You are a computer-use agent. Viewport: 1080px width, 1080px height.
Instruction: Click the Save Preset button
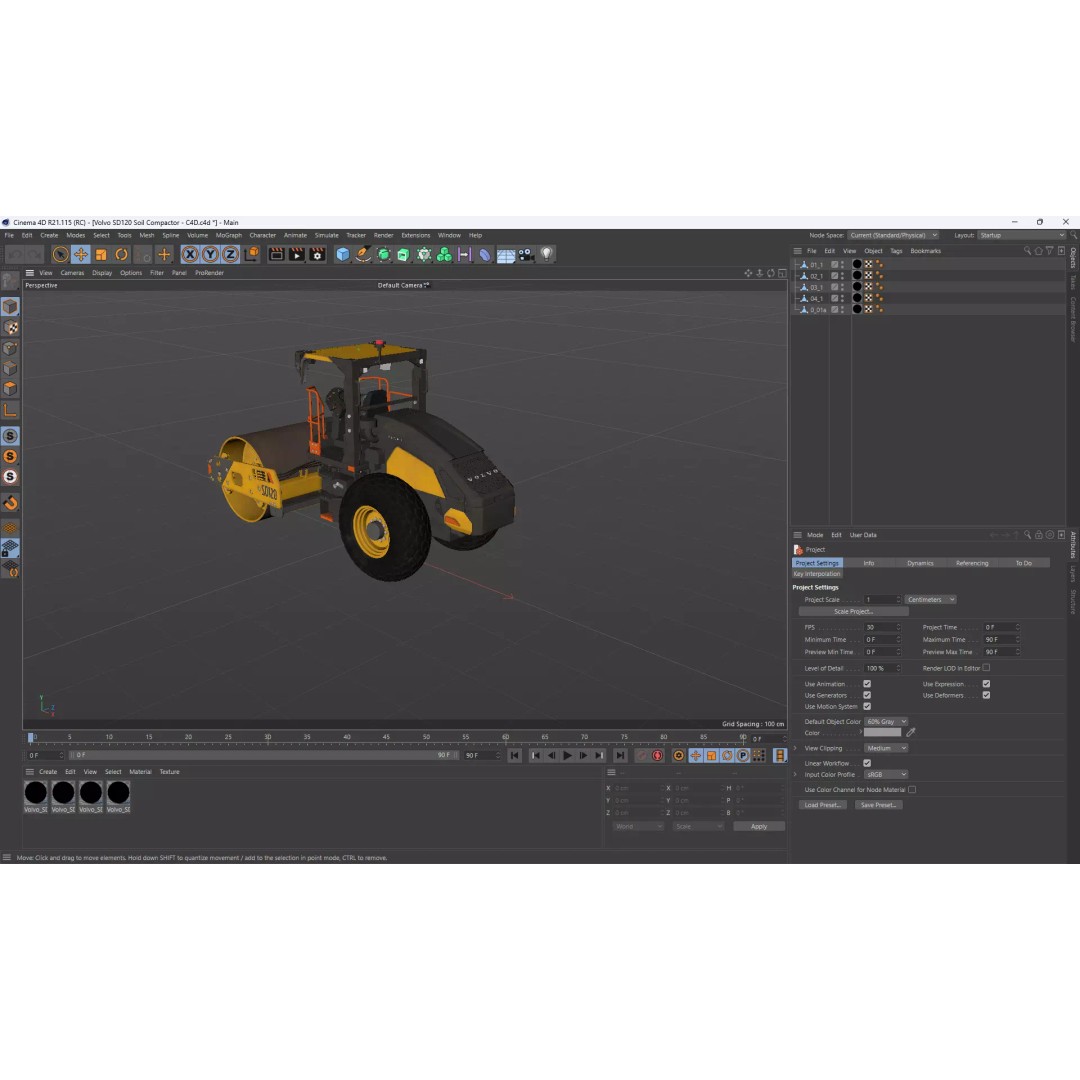(878, 804)
